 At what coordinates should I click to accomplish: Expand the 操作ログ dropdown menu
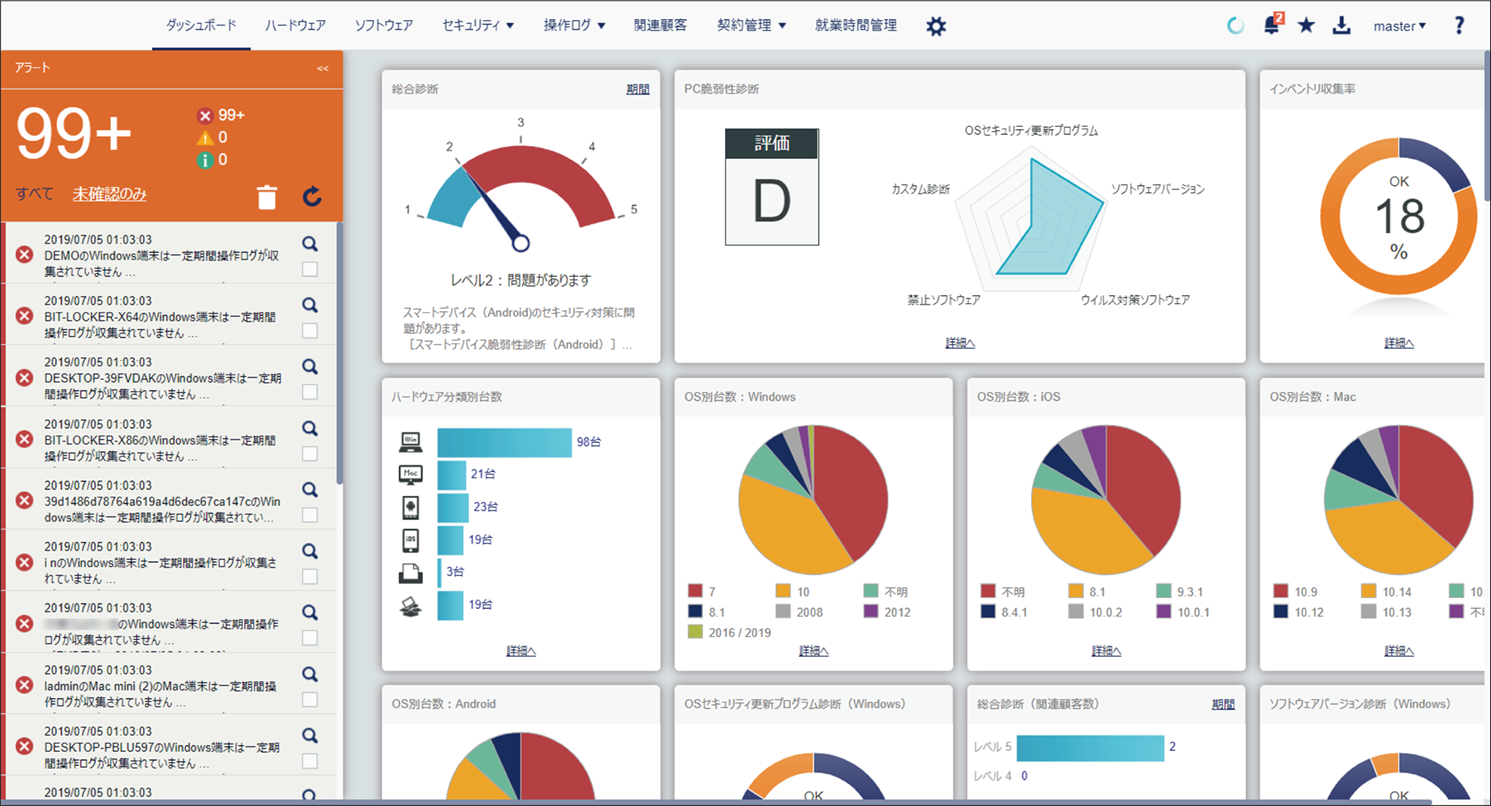[x=575, y=26]
